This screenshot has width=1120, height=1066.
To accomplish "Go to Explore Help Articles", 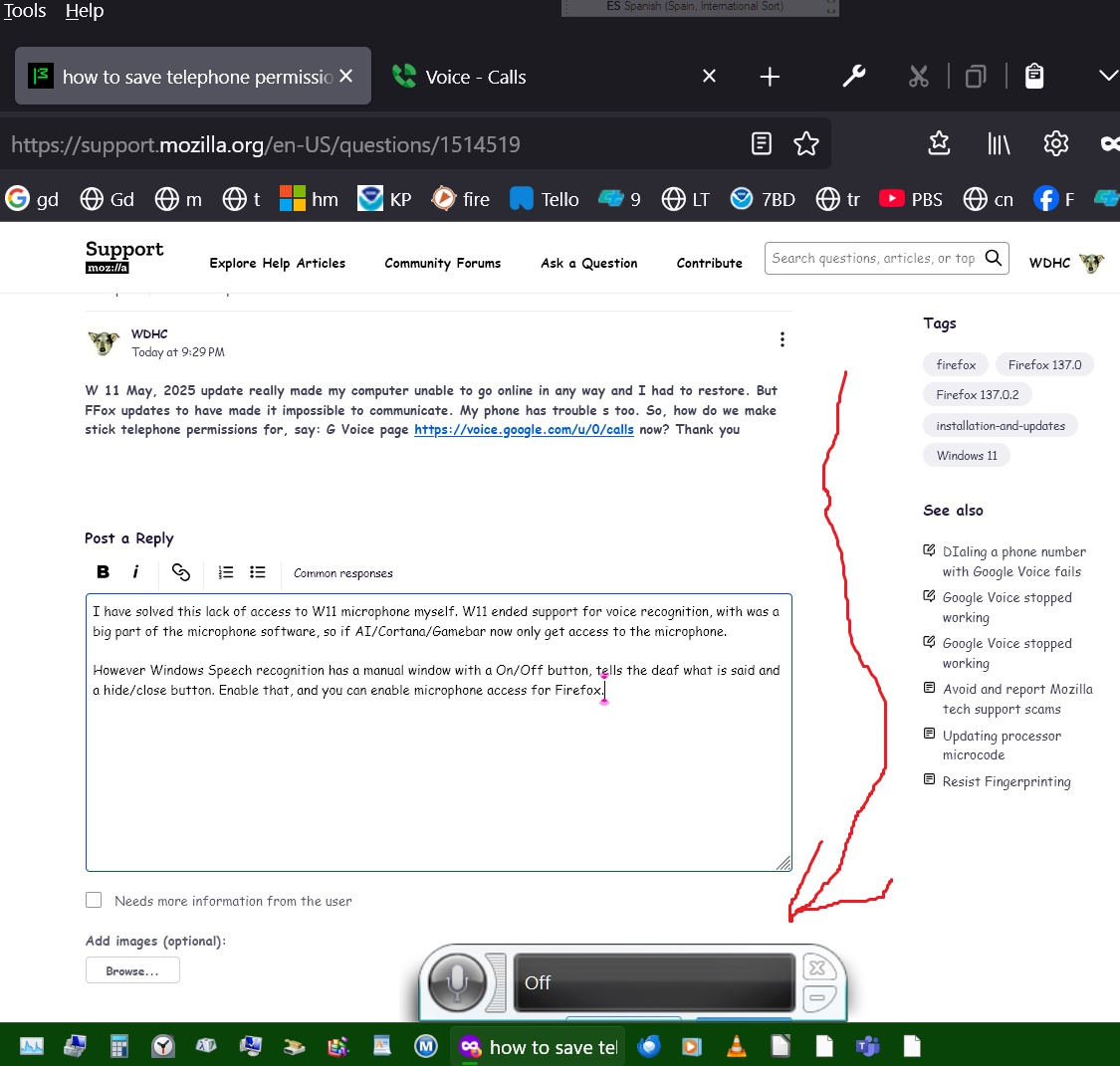I will tap(277, 263).
